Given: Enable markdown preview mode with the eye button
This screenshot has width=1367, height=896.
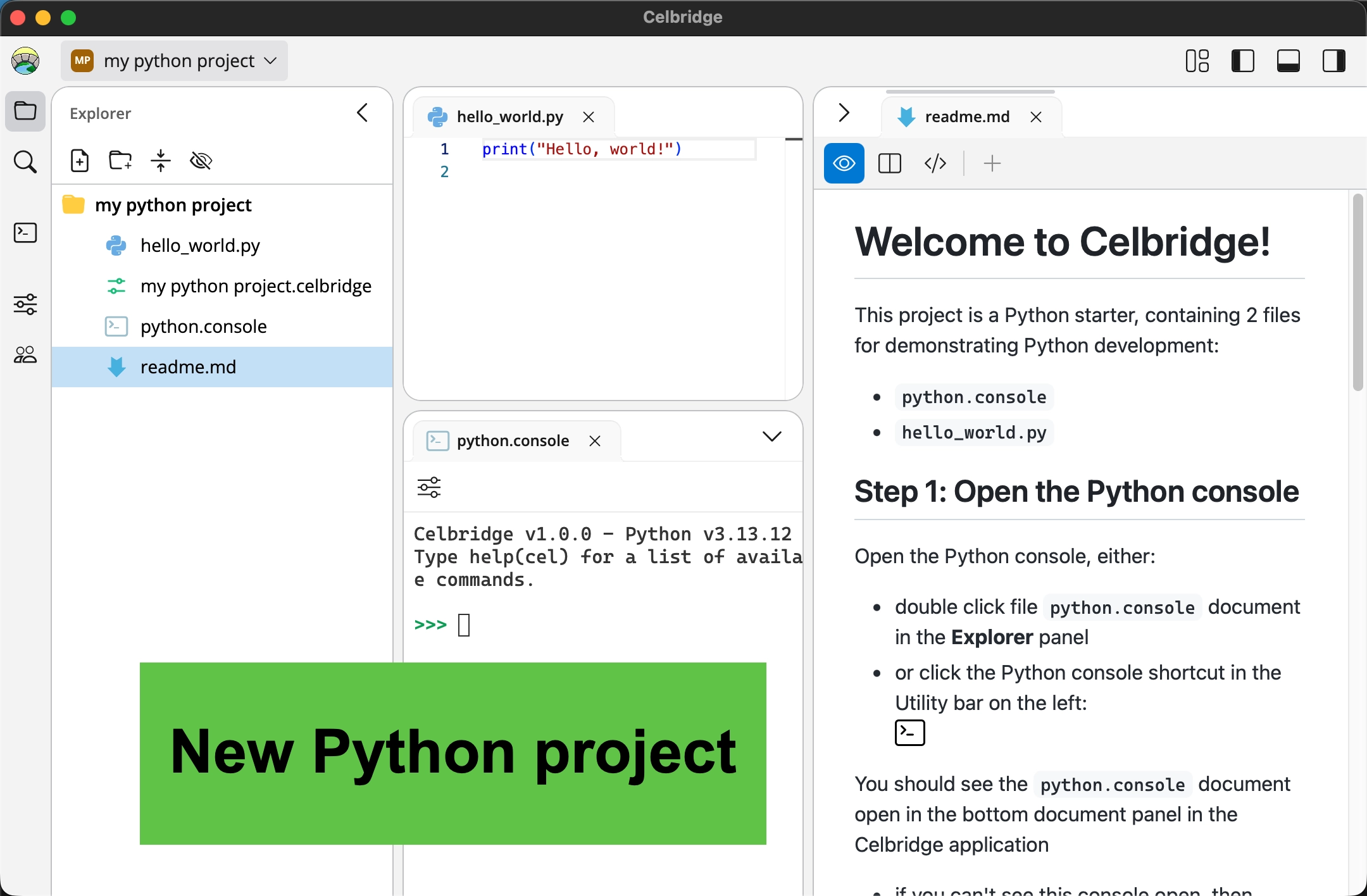Looking at the screenshot, I should (x=844, y=164).
